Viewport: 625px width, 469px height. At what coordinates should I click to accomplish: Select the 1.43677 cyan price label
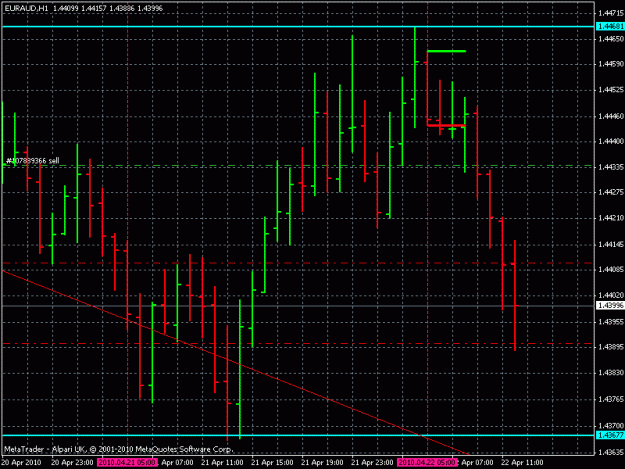click(611, 435)
